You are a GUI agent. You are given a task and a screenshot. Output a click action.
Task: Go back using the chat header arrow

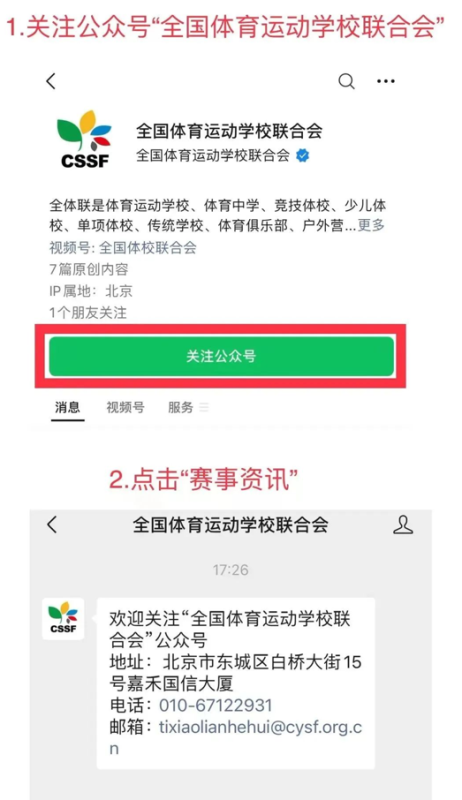tap(52, 524)
